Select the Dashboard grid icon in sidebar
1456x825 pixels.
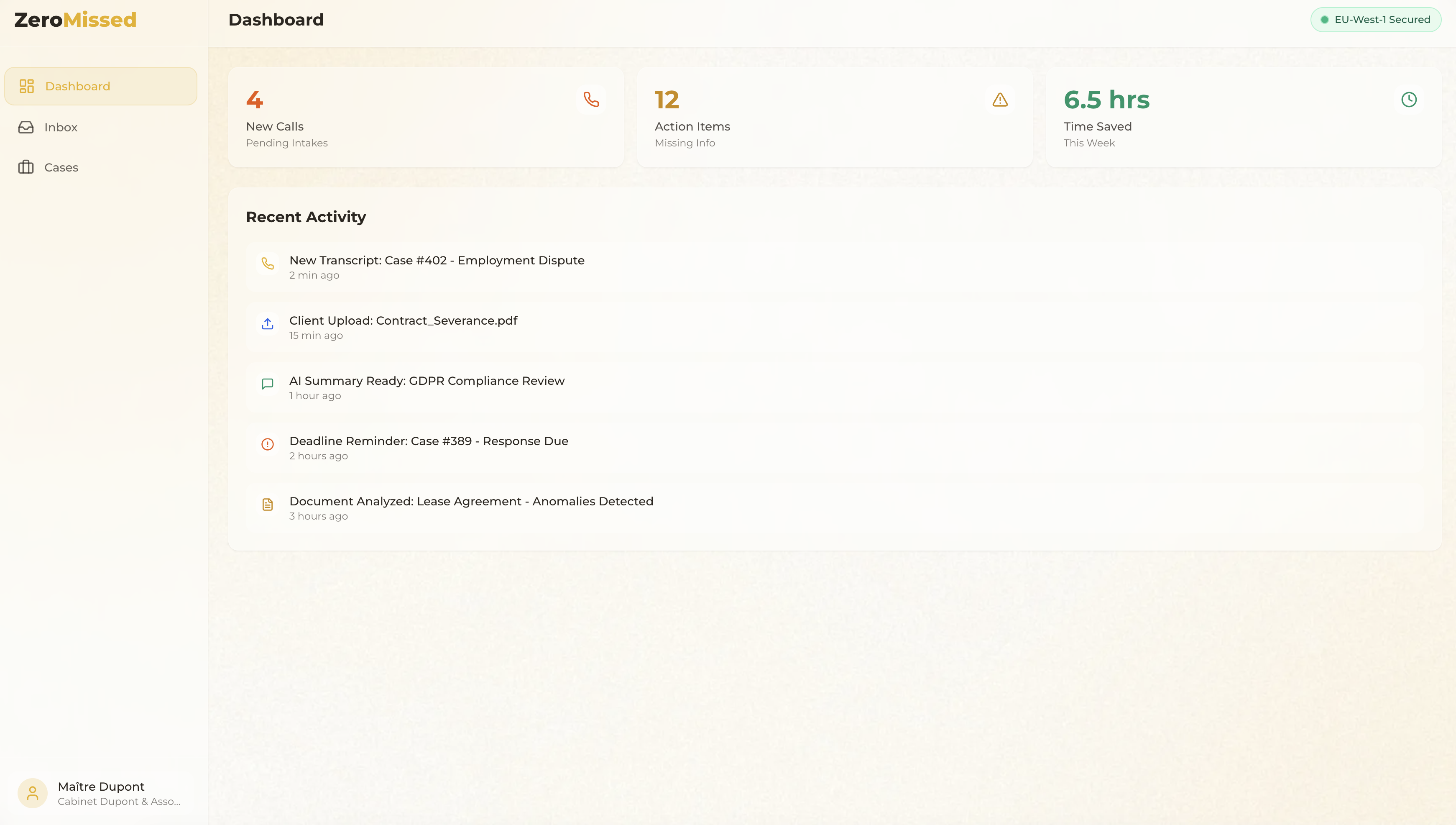[26, 86]
